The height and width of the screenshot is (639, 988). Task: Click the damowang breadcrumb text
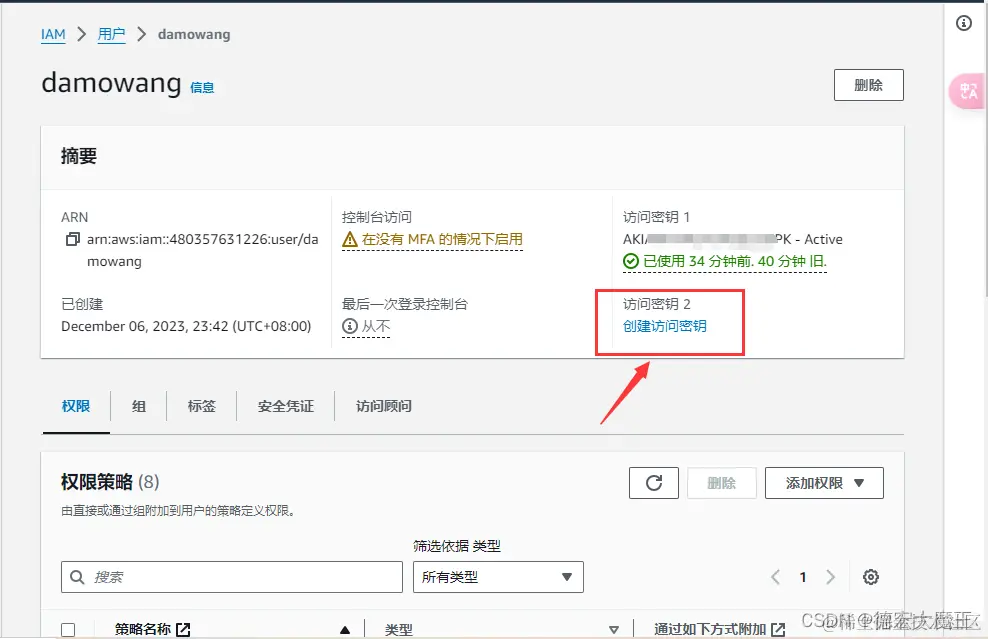tap(194, 34)
